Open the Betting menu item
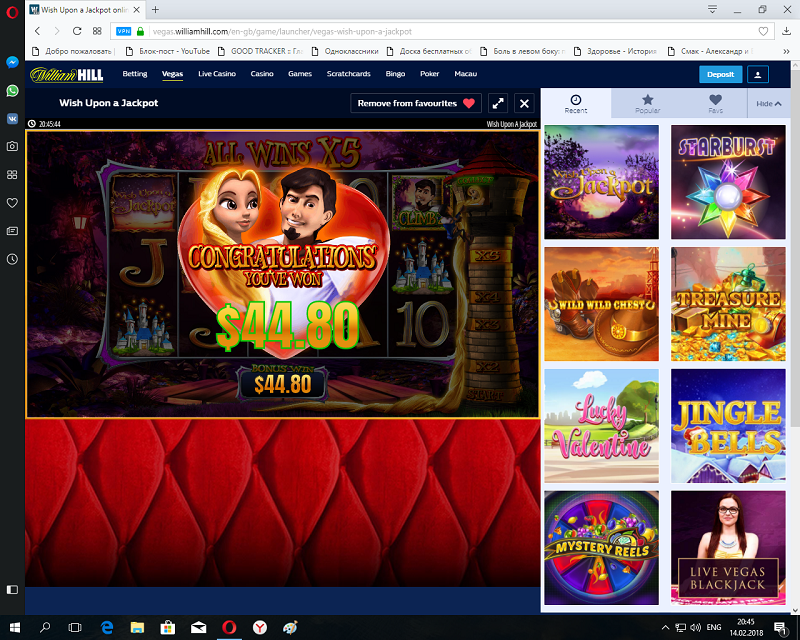Viewport: 800px width, 640px height. (x=135, y=74)
